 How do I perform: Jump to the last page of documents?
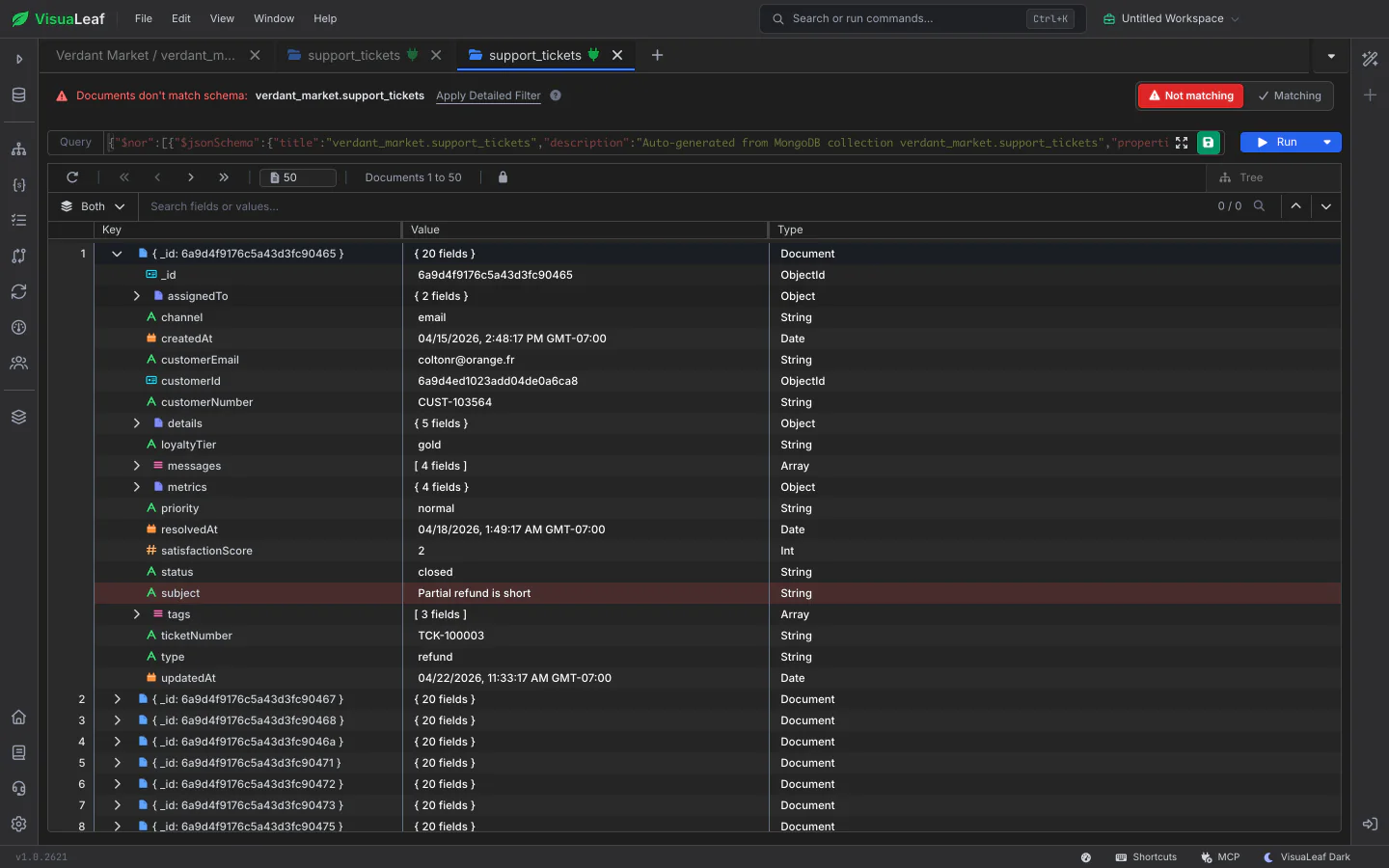[224, 177]
